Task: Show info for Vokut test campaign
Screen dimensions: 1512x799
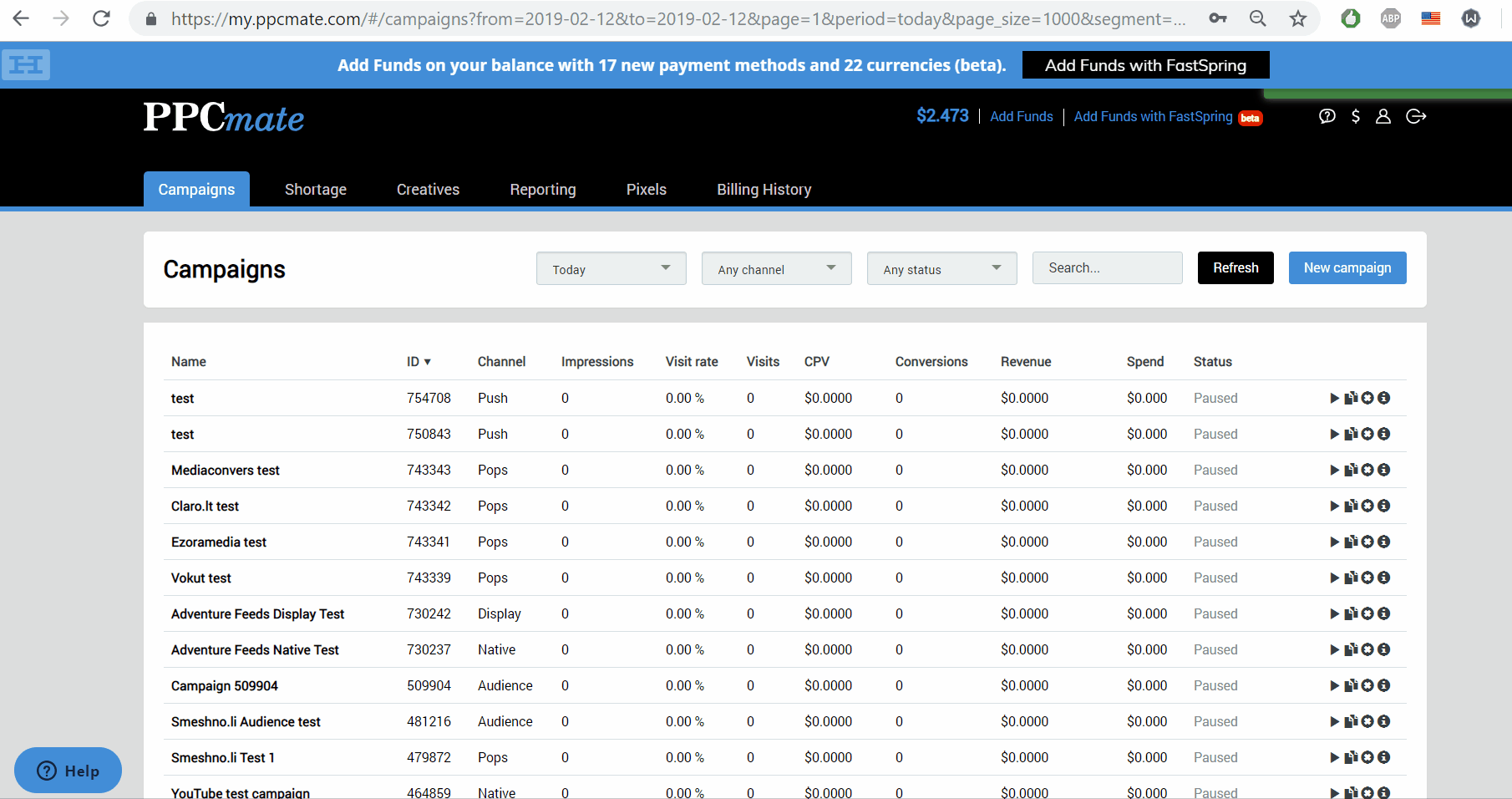Action: pyautogui.click(x=1384, y=578)
